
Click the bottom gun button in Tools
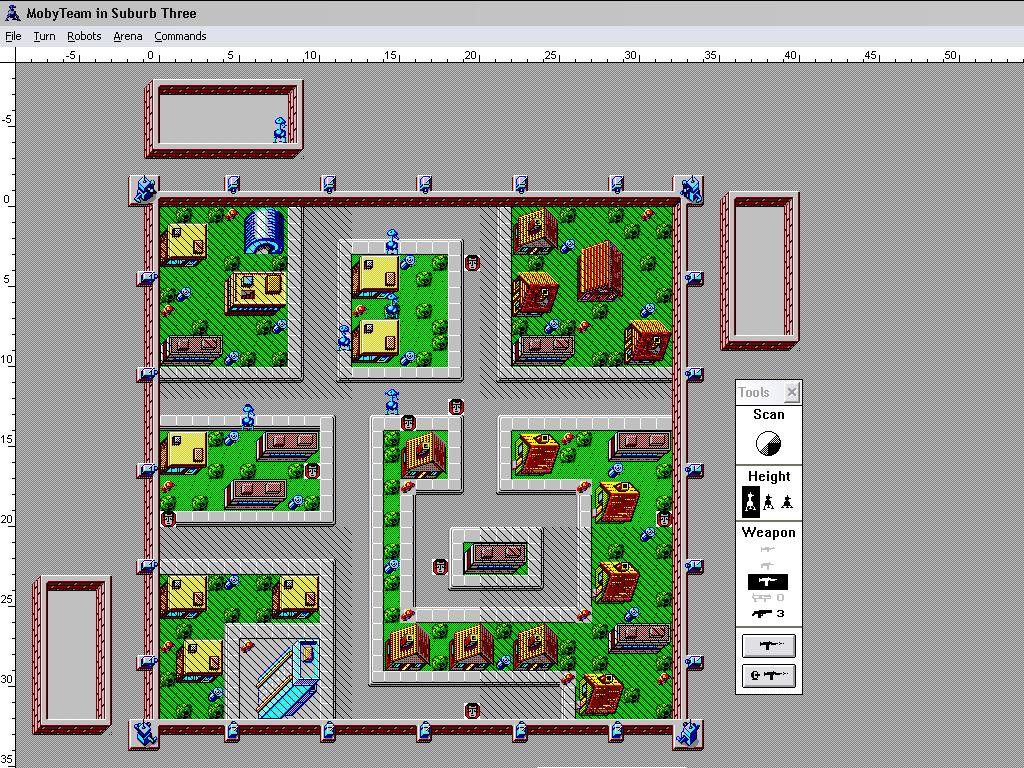769,675
